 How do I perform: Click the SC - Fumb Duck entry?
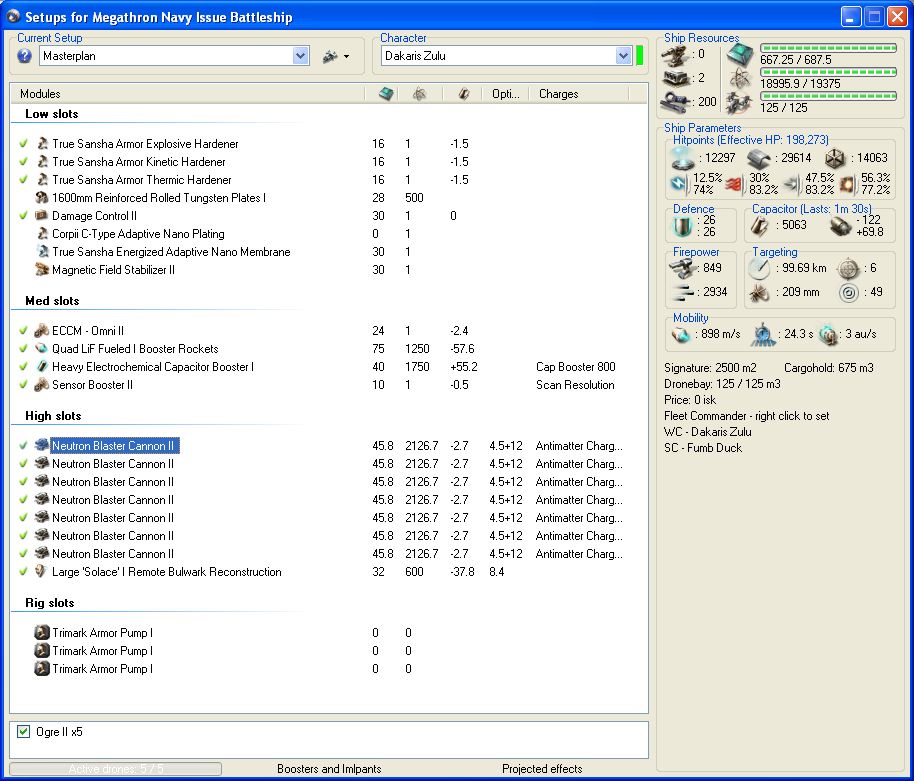click(703, 448)
